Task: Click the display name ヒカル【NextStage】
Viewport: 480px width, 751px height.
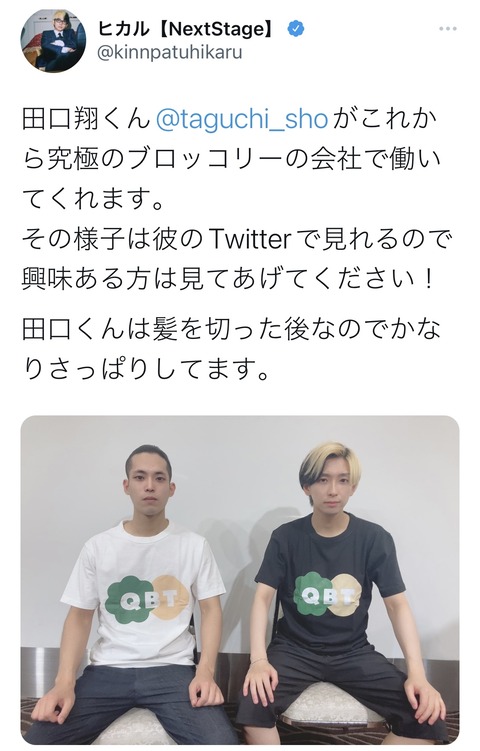Action: click(x=185, y=29)
